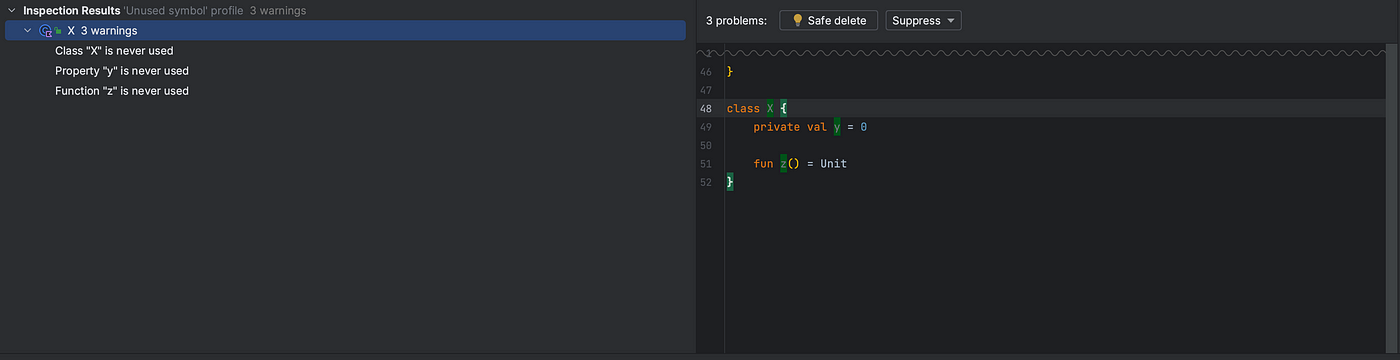Viewport: 1400px width, 360px height.
Task: Select the X 3 warnings row
Action: click(x=345, y=31)
